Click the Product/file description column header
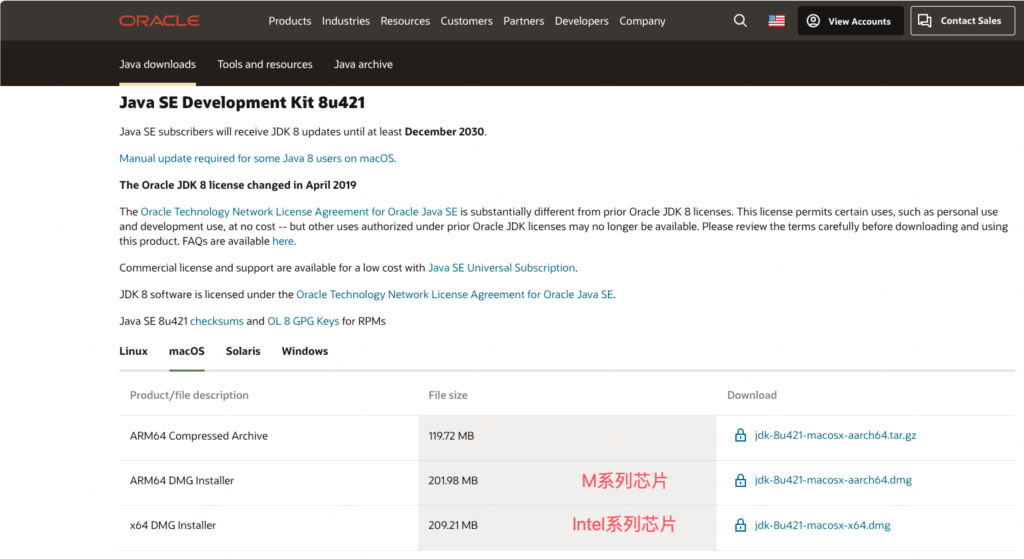Screen dimensions: 1024x559 pyautogui.click(x=189, y=395)
